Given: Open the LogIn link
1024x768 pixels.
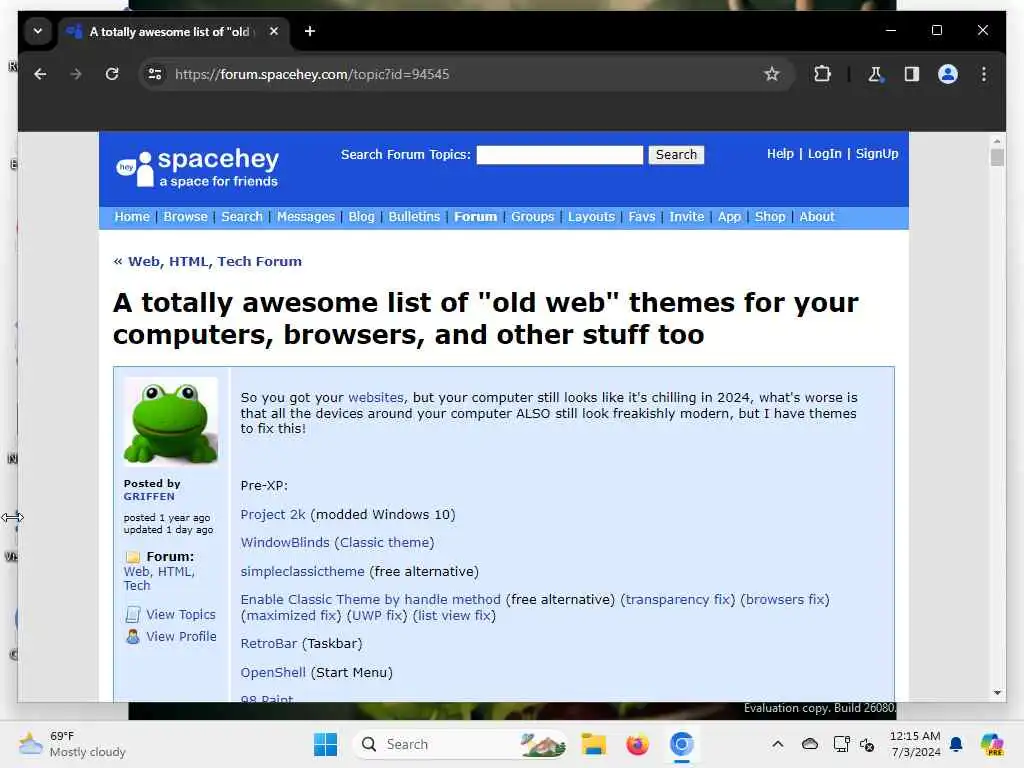Looking at the screenshot, I should tap(824, 154).
